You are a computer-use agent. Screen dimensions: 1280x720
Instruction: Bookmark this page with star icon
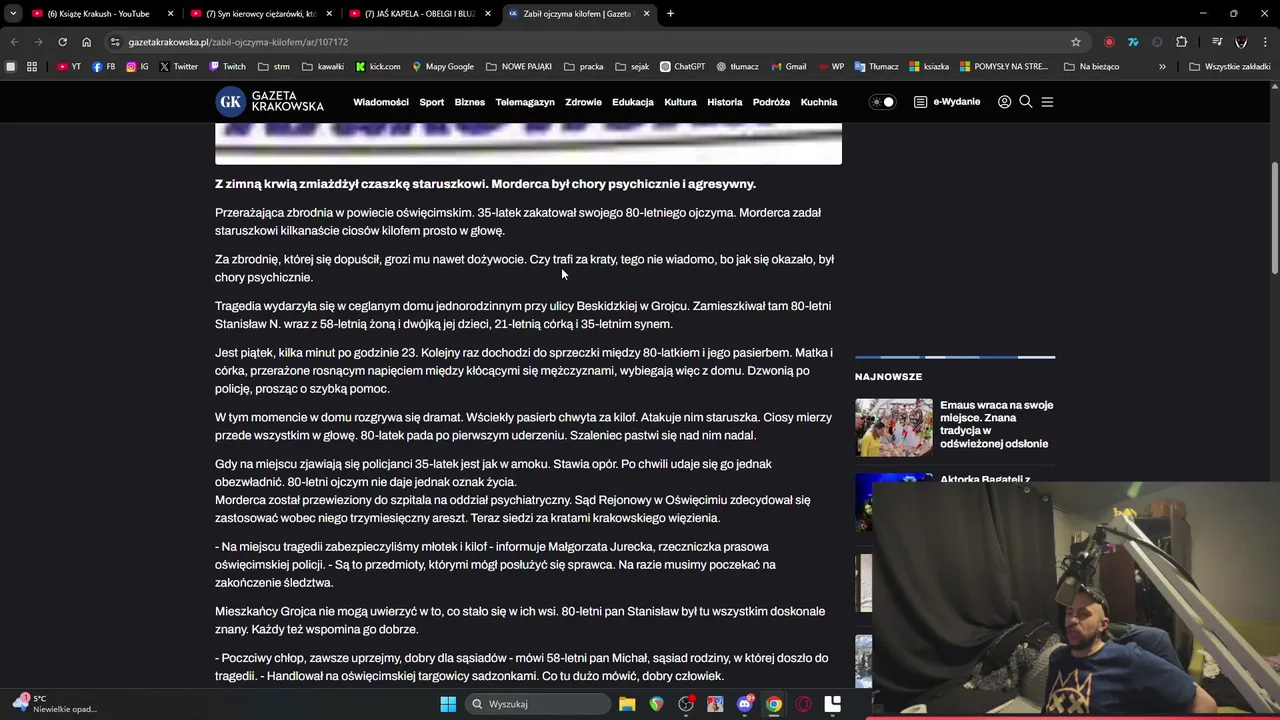pos(1076,42)
